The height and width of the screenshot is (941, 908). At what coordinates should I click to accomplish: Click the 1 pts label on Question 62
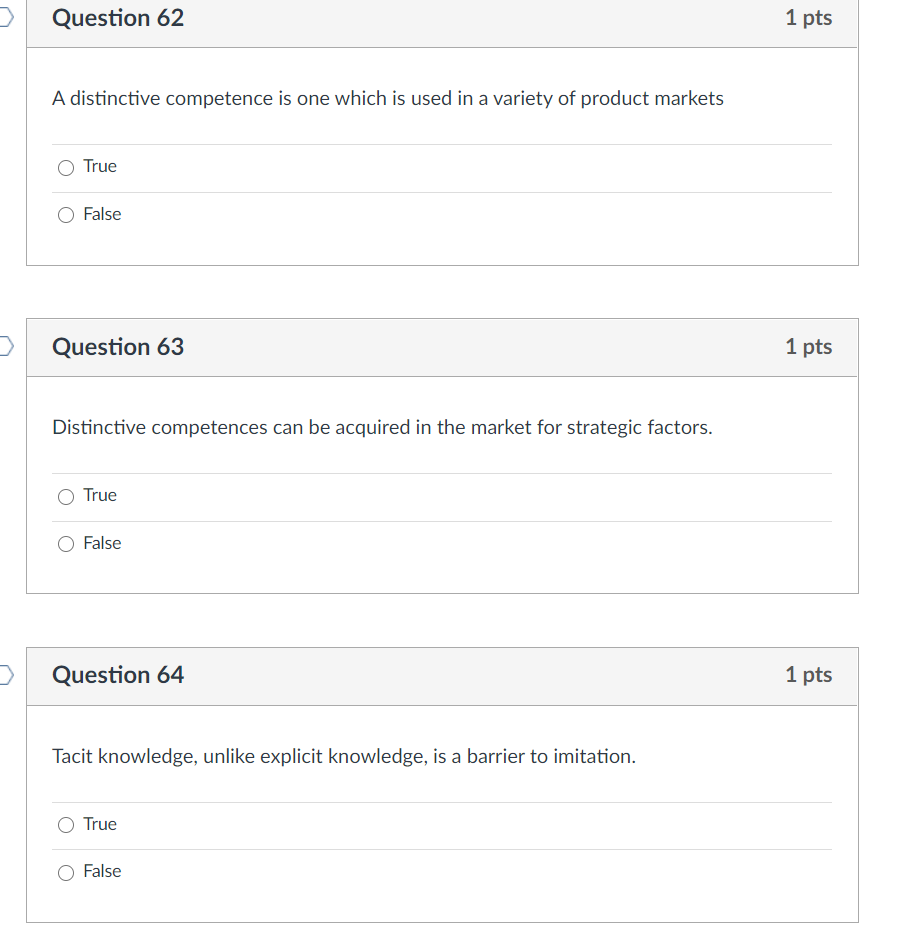click(x=807, y=18)
